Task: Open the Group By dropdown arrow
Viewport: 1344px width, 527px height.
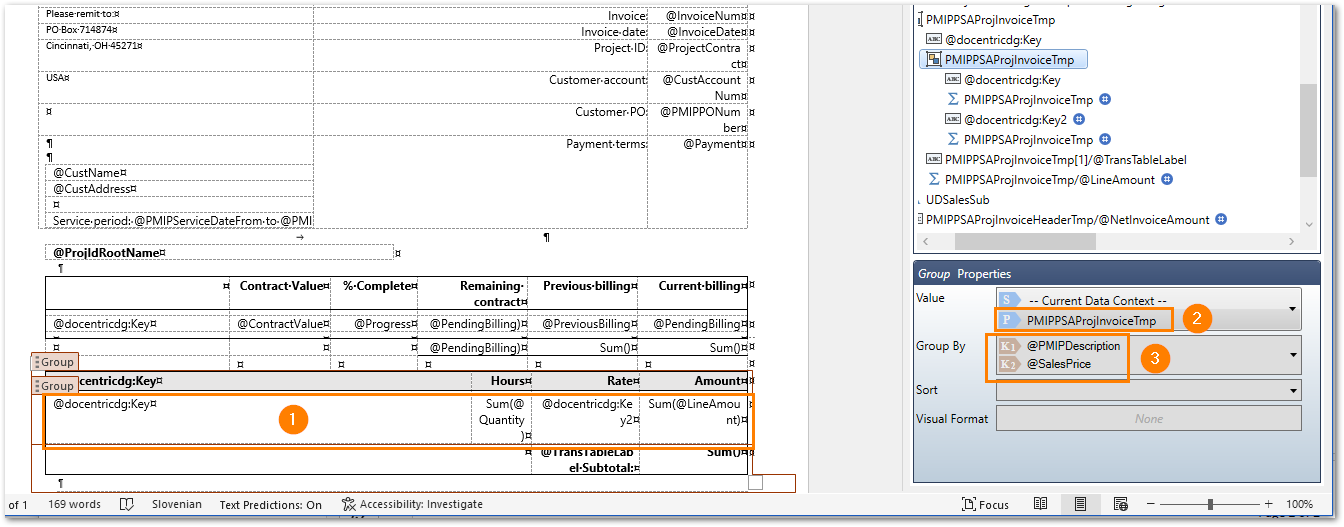Action: pos(1294,354)
